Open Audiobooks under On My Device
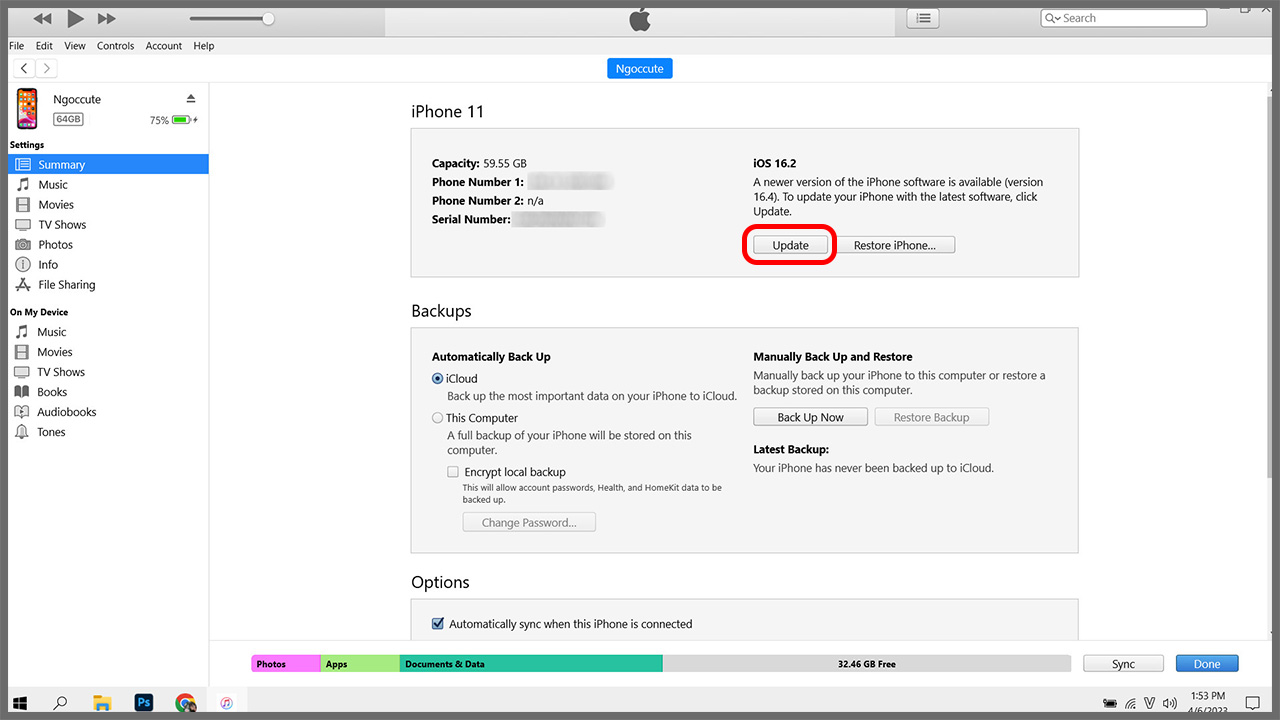1280x720 pixels. [x=66, y=412]
